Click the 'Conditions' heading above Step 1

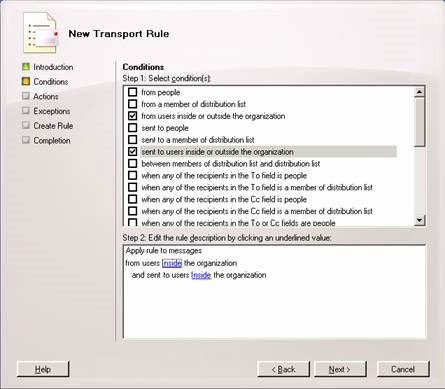(143, 67)
